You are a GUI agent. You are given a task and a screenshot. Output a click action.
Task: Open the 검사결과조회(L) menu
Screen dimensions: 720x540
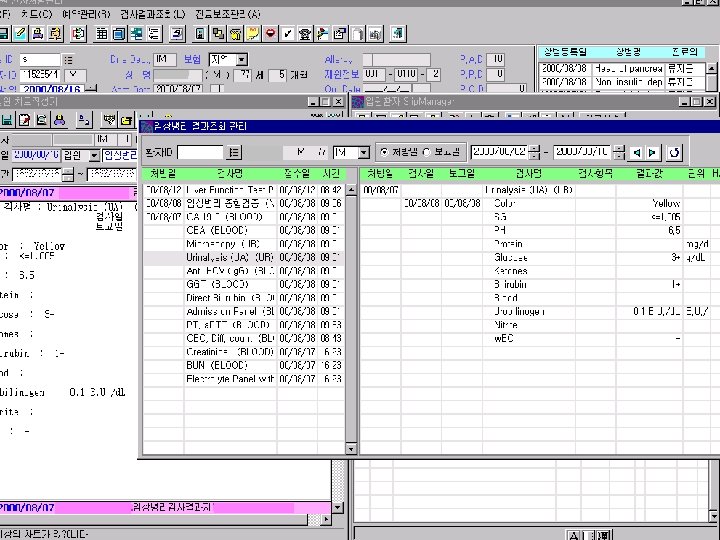(x=153, y=14)
